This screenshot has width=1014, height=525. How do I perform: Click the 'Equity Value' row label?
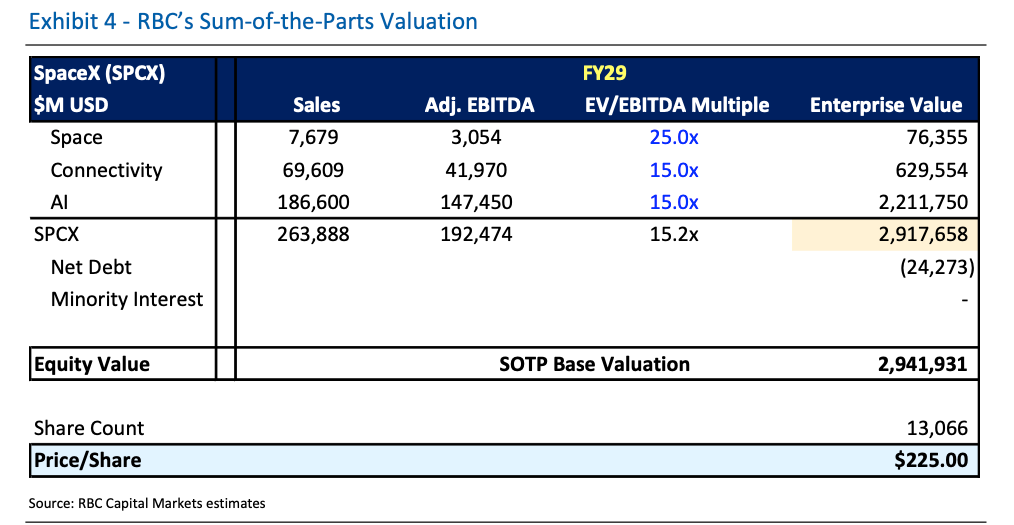(x=92, y=364)
